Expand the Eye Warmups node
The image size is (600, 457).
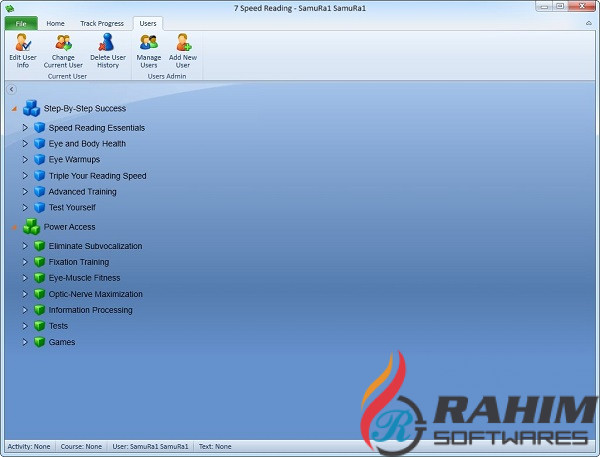(25, 159)
